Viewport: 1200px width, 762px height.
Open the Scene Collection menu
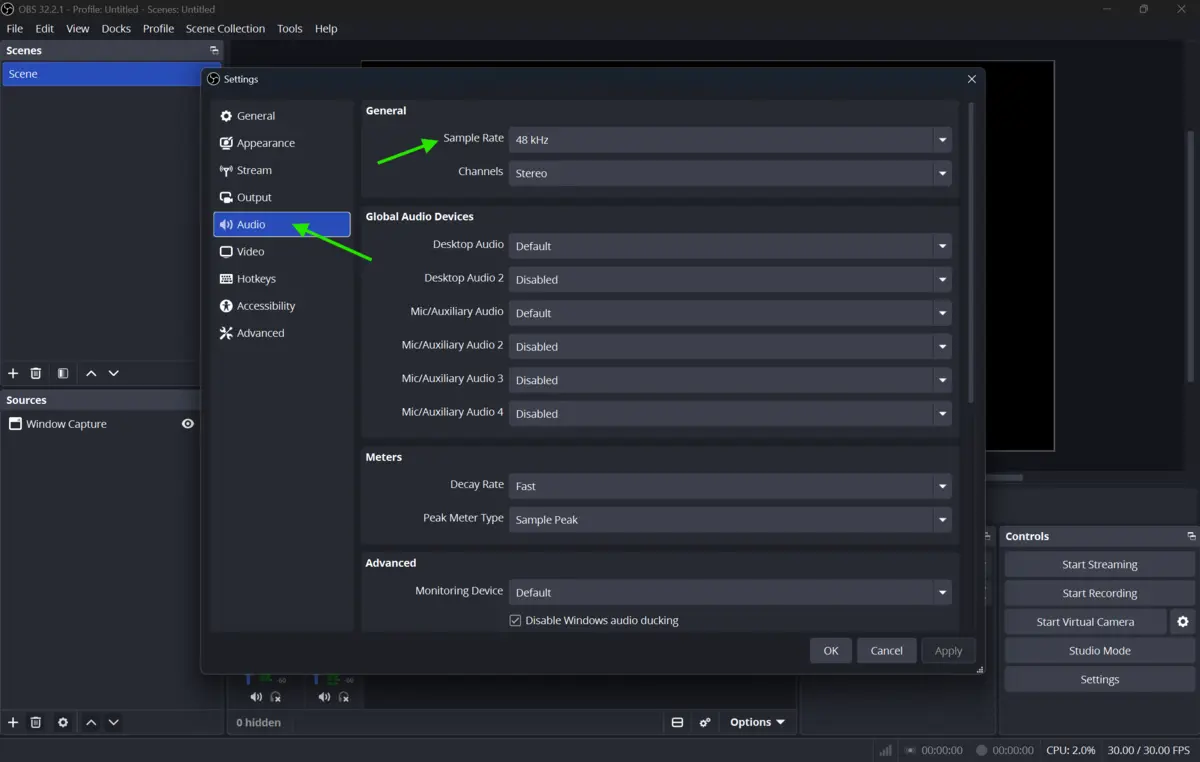pos(225,29)
